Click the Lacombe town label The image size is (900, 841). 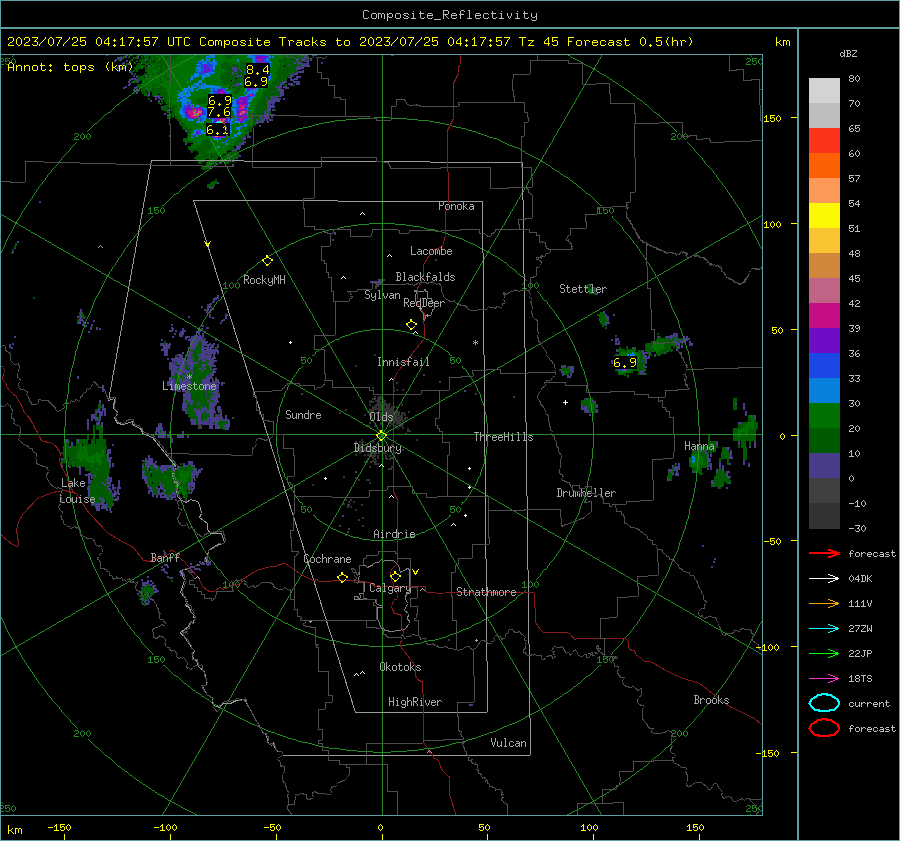point(431,251)
